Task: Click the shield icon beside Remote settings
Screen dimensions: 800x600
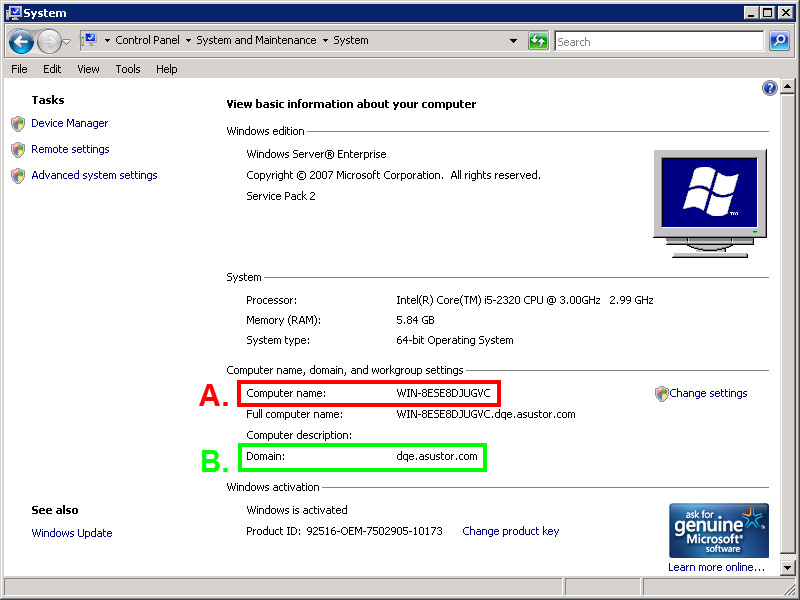Action: coord(18,149)
